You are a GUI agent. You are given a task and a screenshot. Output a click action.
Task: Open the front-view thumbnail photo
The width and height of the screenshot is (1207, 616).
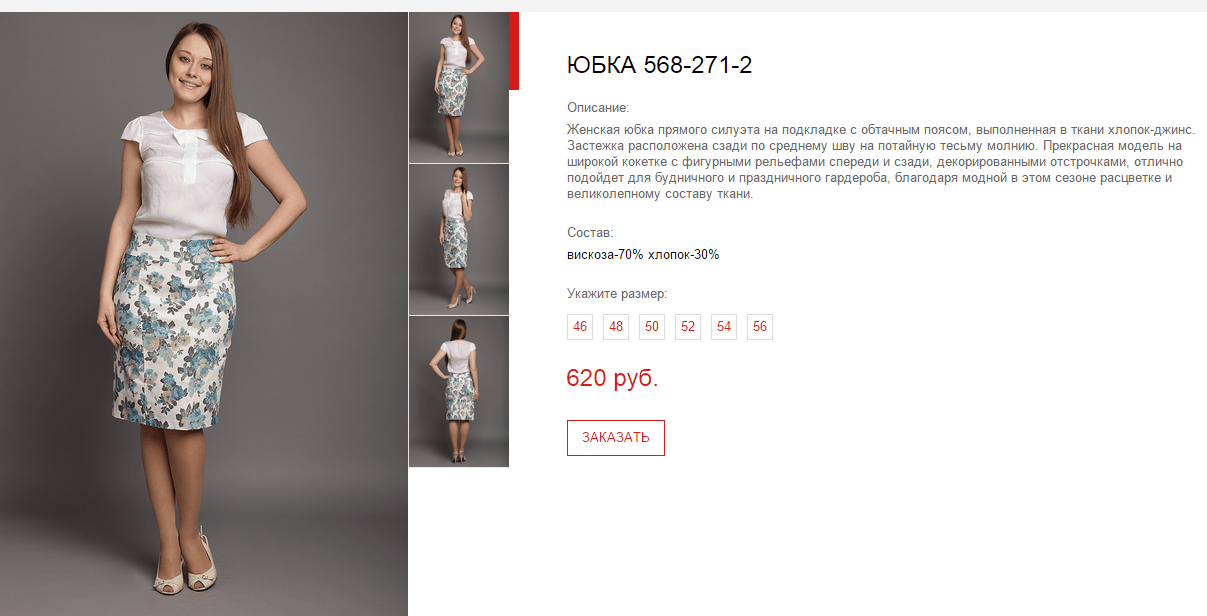(x=459, y=87)
